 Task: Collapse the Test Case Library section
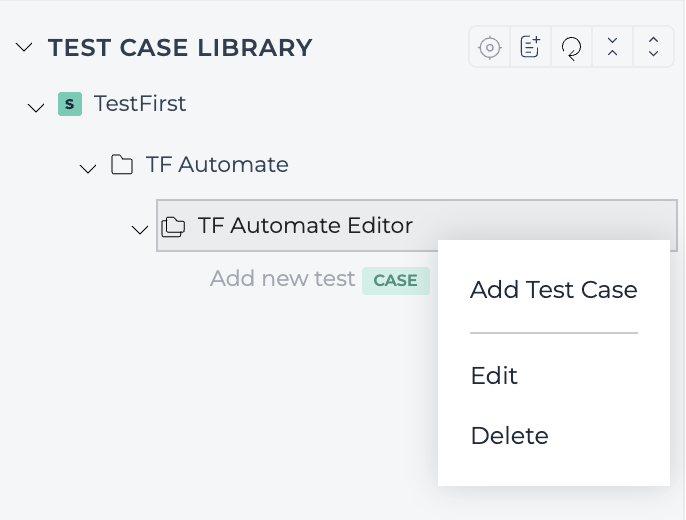24,47
